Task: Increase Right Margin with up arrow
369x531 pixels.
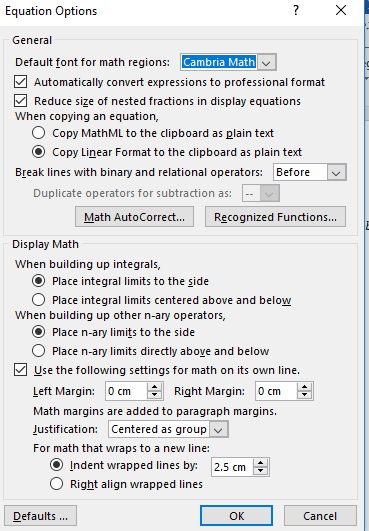Action: (305, 387)
